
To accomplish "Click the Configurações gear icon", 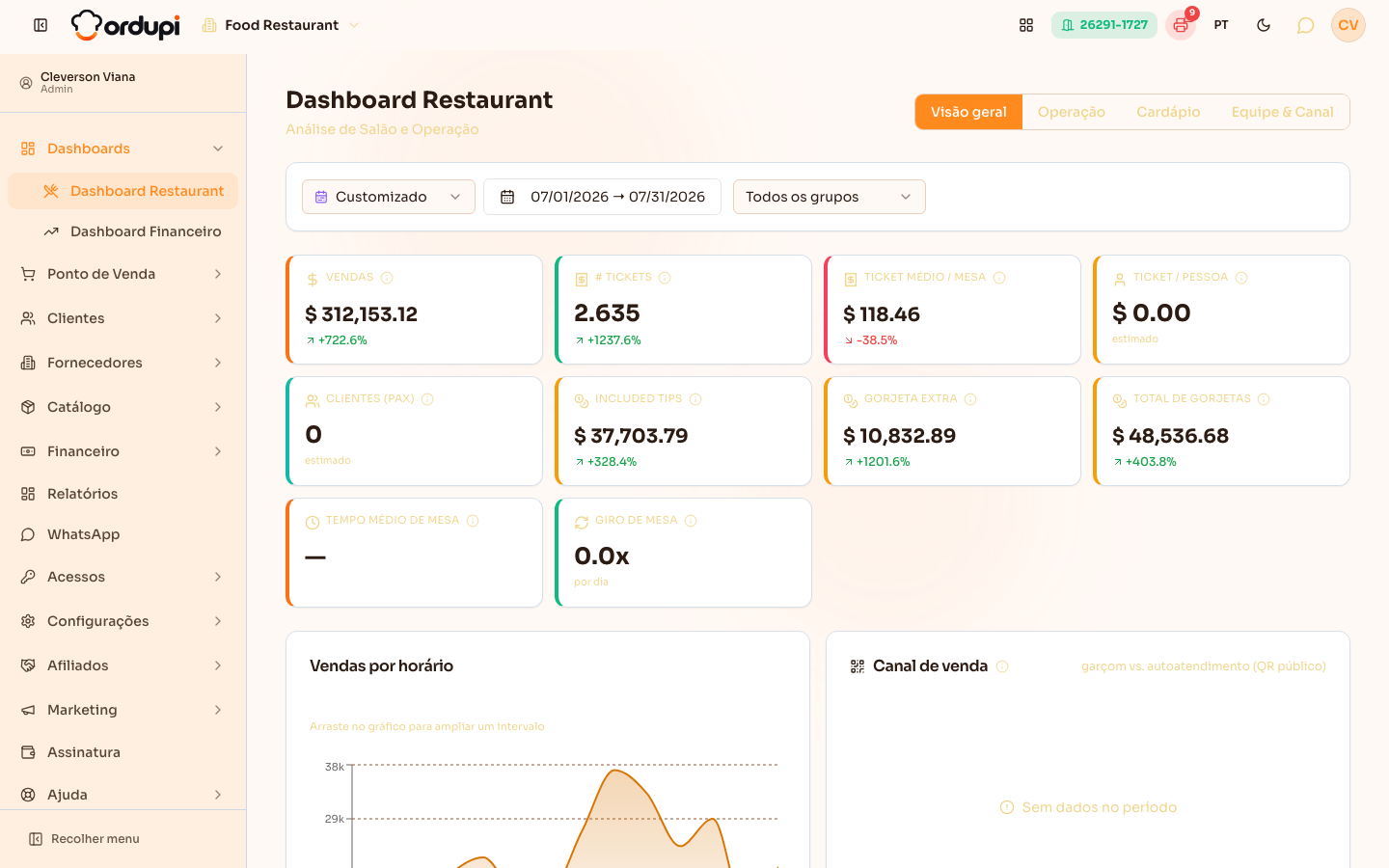I will [x=28, y=621].
